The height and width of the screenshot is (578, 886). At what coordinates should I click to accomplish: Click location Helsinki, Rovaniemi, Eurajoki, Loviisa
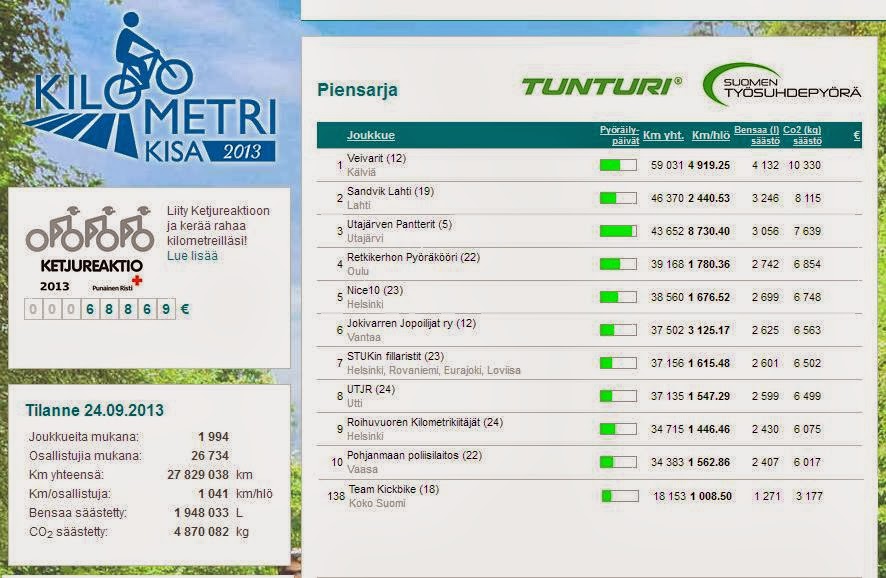[x=433, y=371]
